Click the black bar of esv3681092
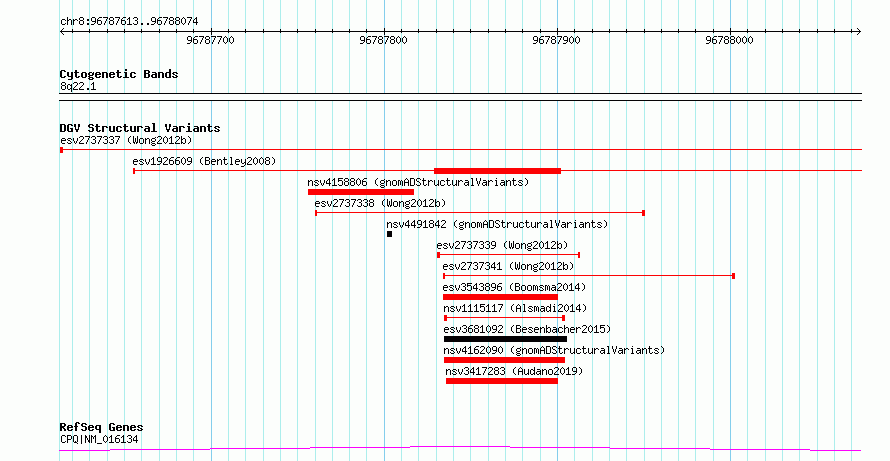890x461 pixels. coord(505,339)
